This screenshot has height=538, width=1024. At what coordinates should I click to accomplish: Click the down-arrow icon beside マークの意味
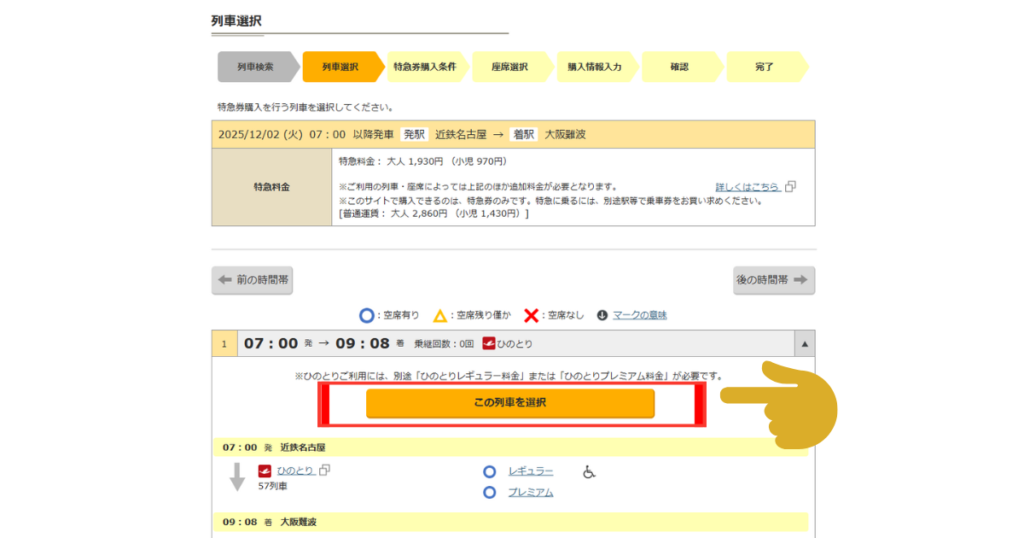(602, 315)
